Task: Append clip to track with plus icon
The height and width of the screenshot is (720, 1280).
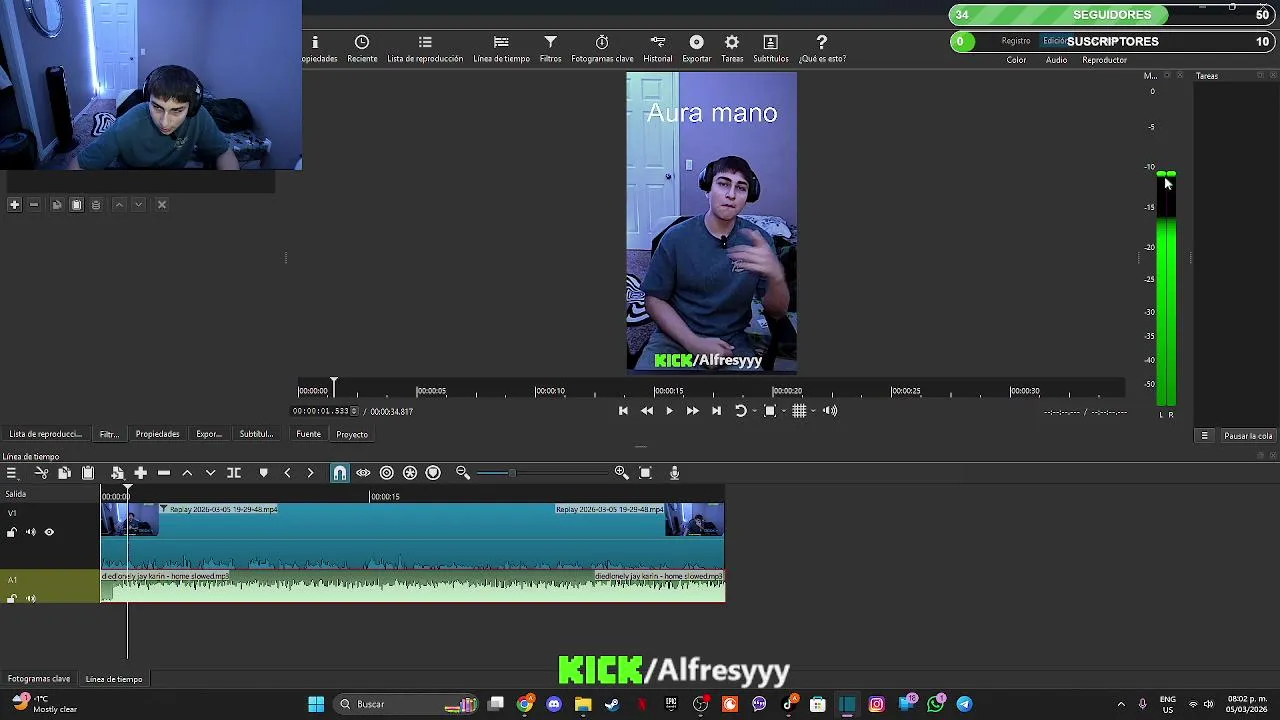Action: (141, 473)
